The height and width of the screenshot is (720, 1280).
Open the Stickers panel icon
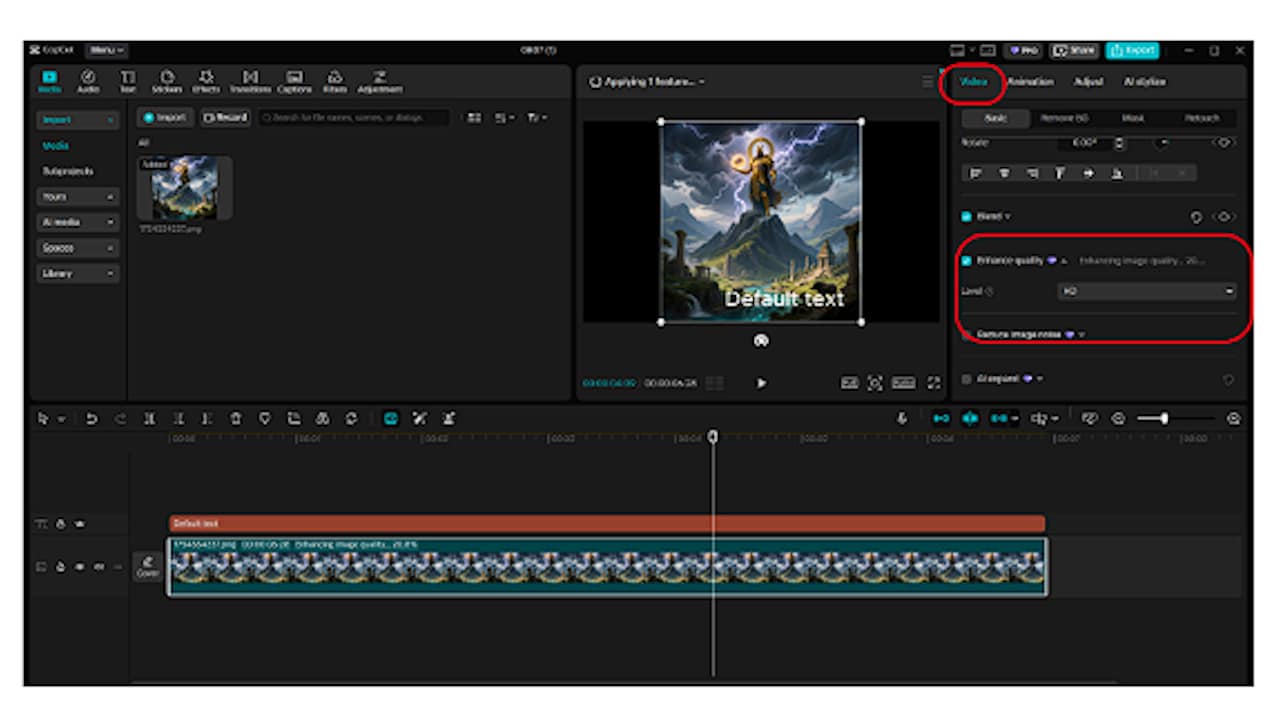pyautogui.click(x=168, y=81)
